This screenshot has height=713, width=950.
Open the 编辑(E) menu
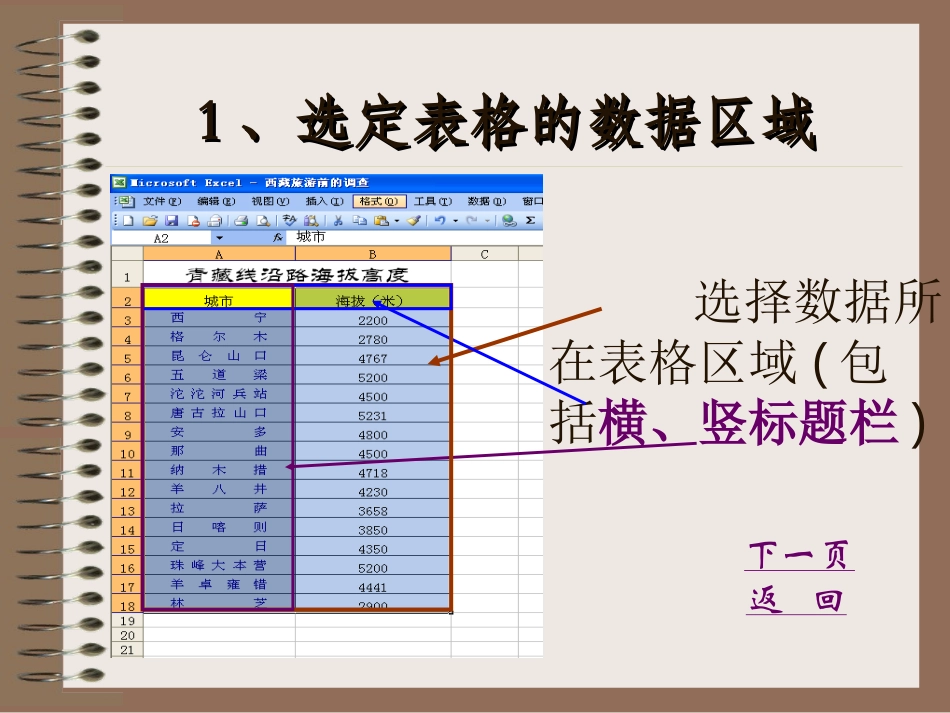point(216,201)
